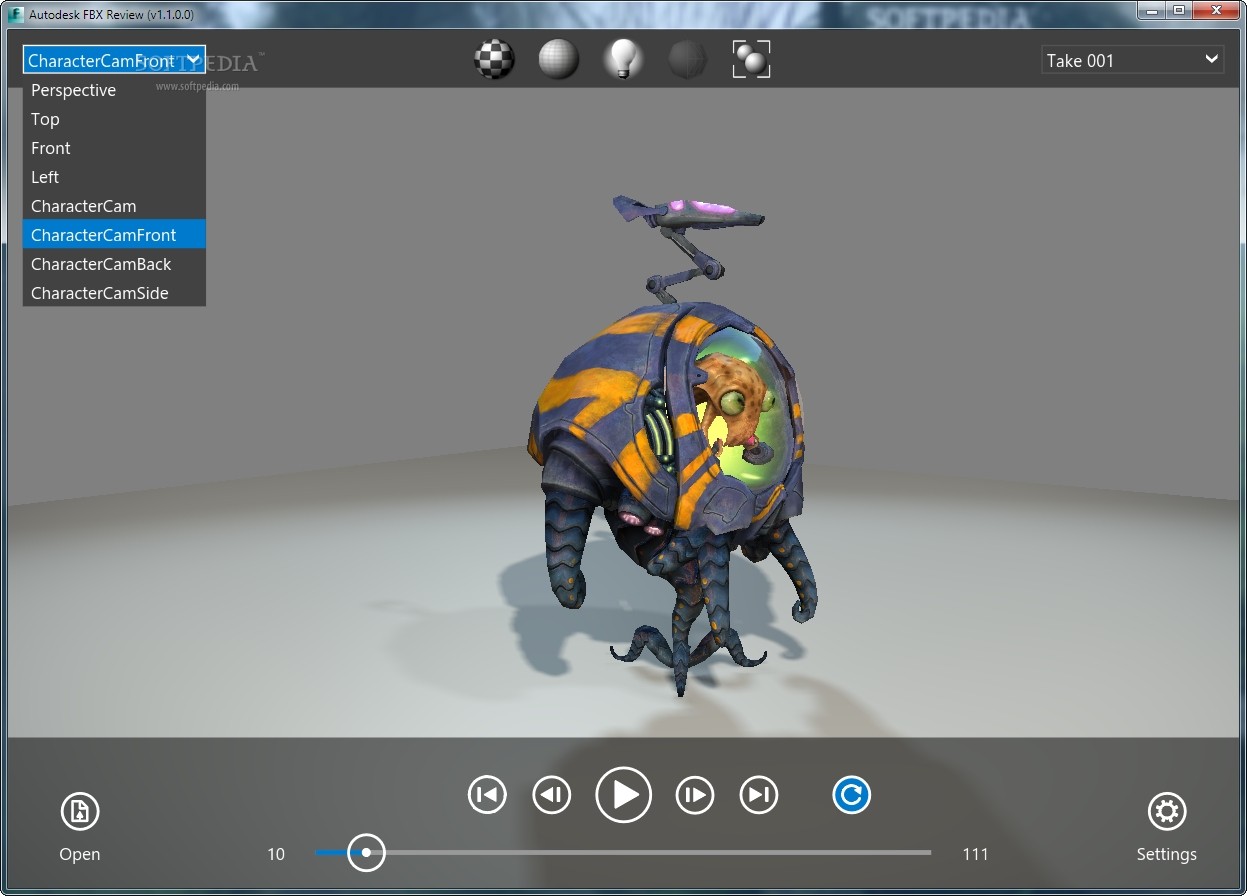
Task: Play the animation
Action: click(623, 795)
